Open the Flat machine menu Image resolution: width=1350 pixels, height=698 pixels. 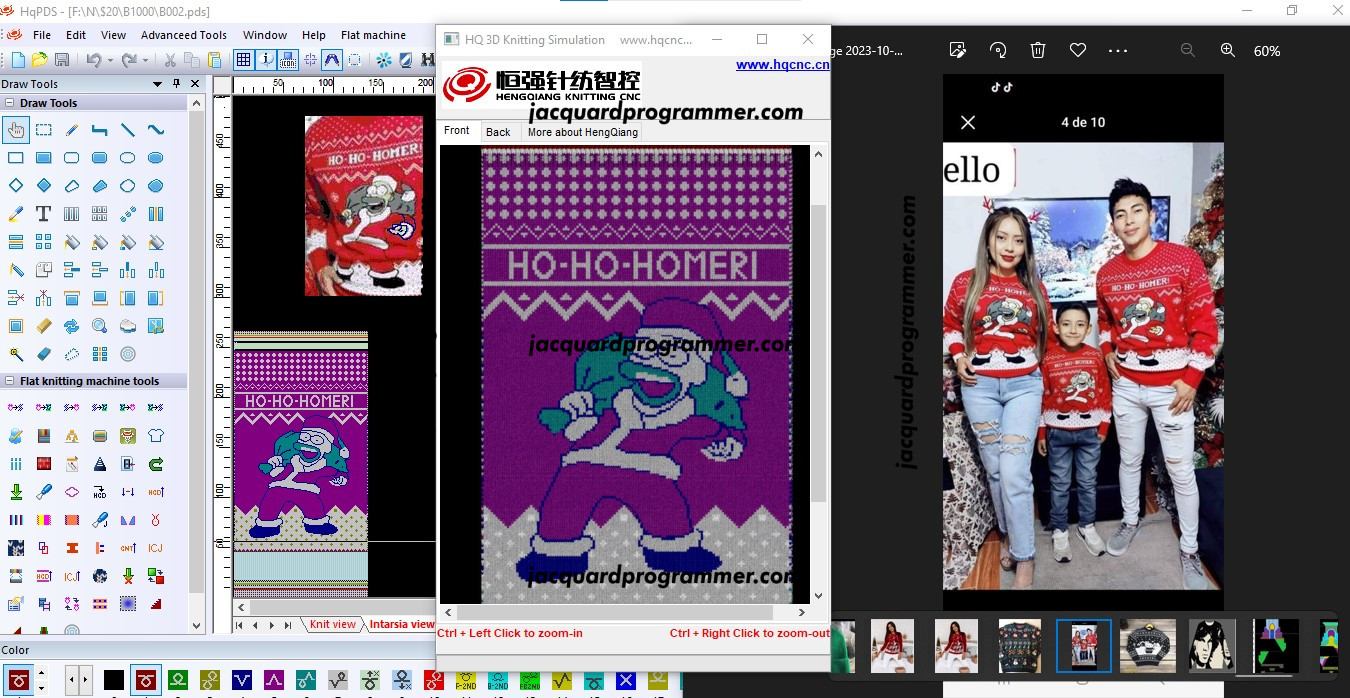tap(373, 35)
